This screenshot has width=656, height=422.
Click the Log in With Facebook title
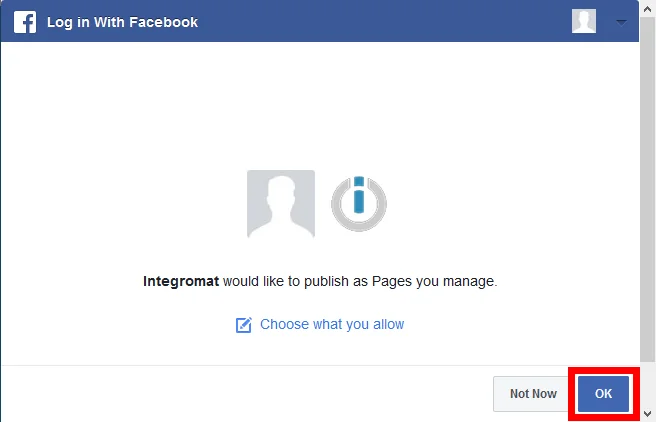[122, 22]
